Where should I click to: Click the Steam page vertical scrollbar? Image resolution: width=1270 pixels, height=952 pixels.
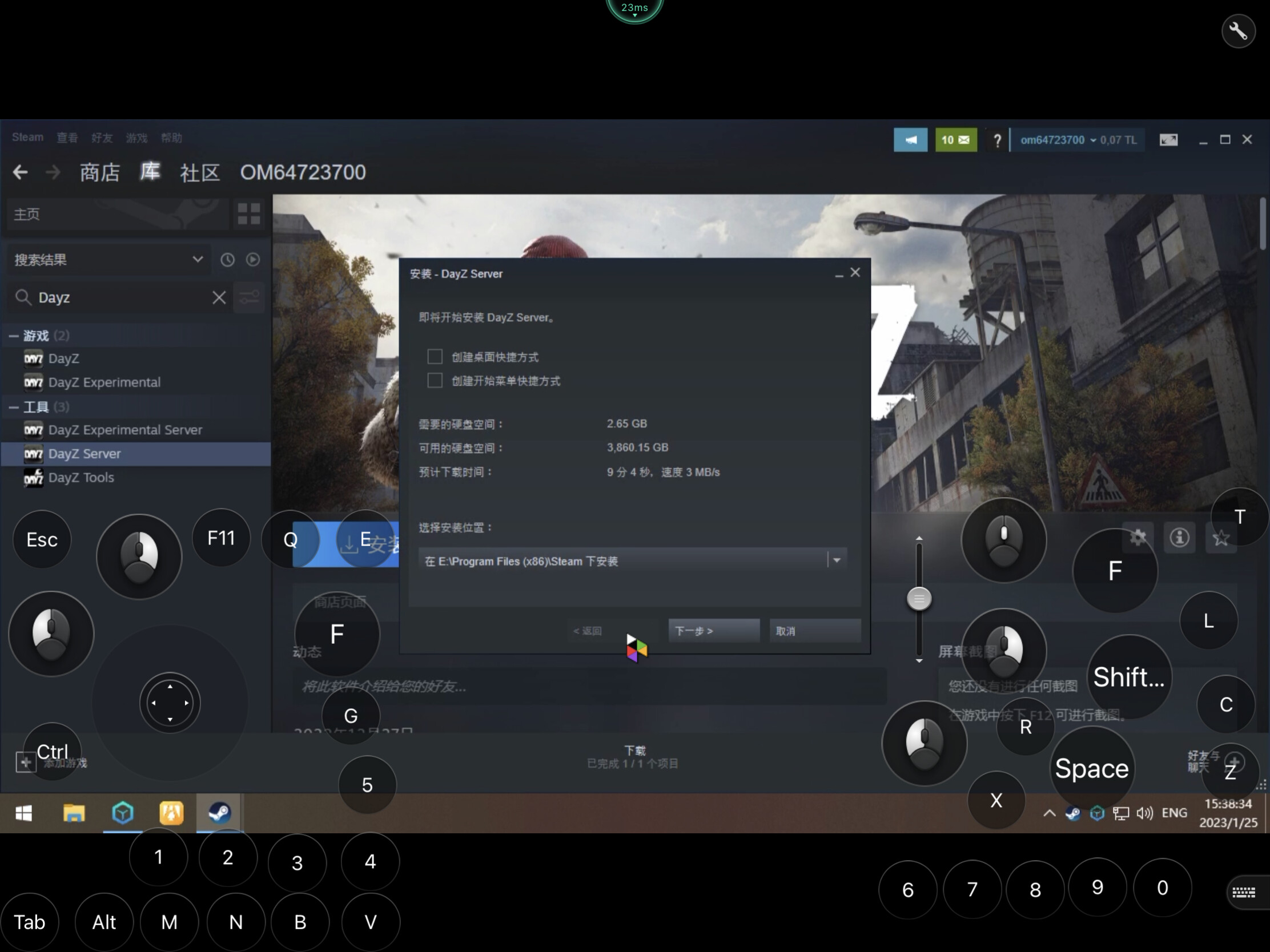click(x=1262, y=224)
